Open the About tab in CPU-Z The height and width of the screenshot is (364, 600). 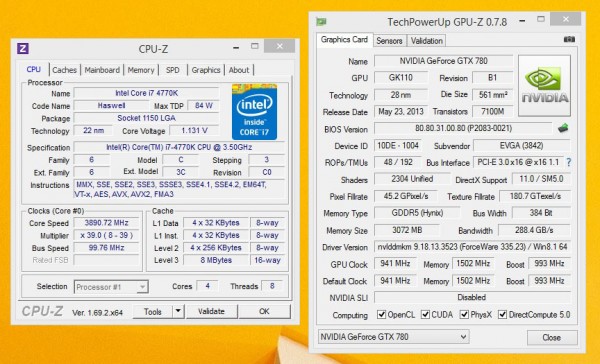(239, 70)
